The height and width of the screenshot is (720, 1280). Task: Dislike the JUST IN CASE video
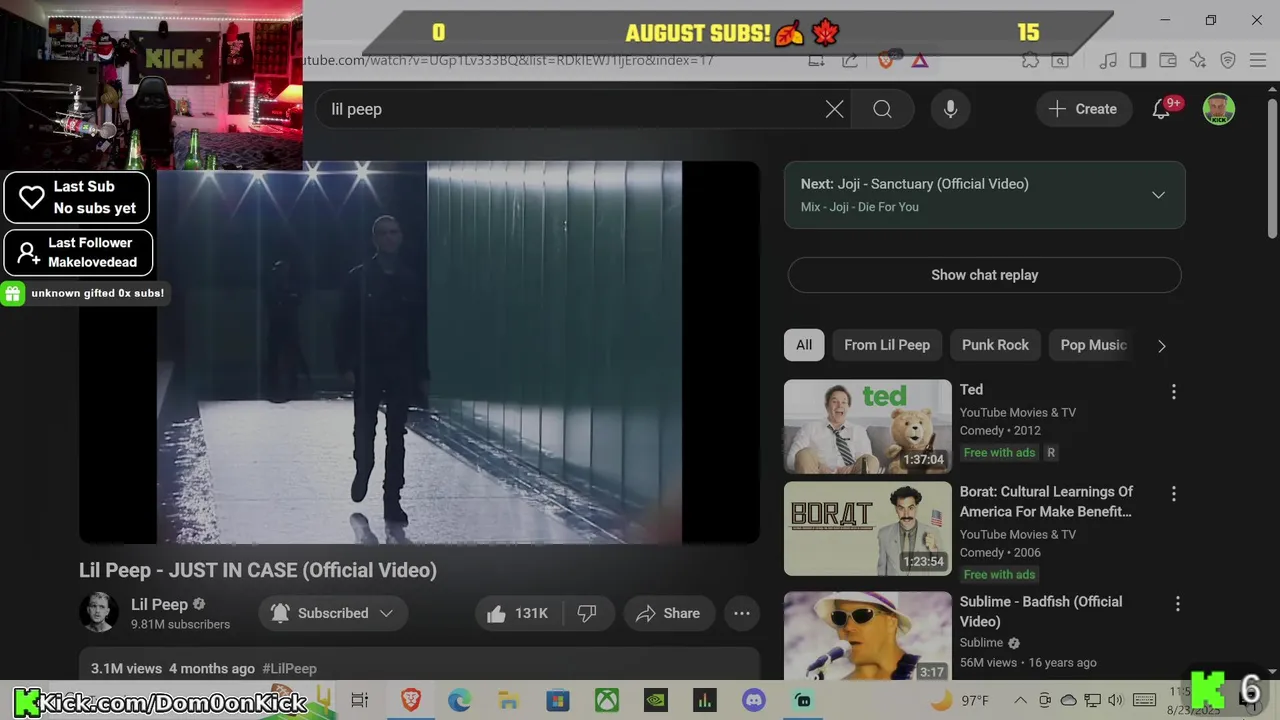pos(587,613)
